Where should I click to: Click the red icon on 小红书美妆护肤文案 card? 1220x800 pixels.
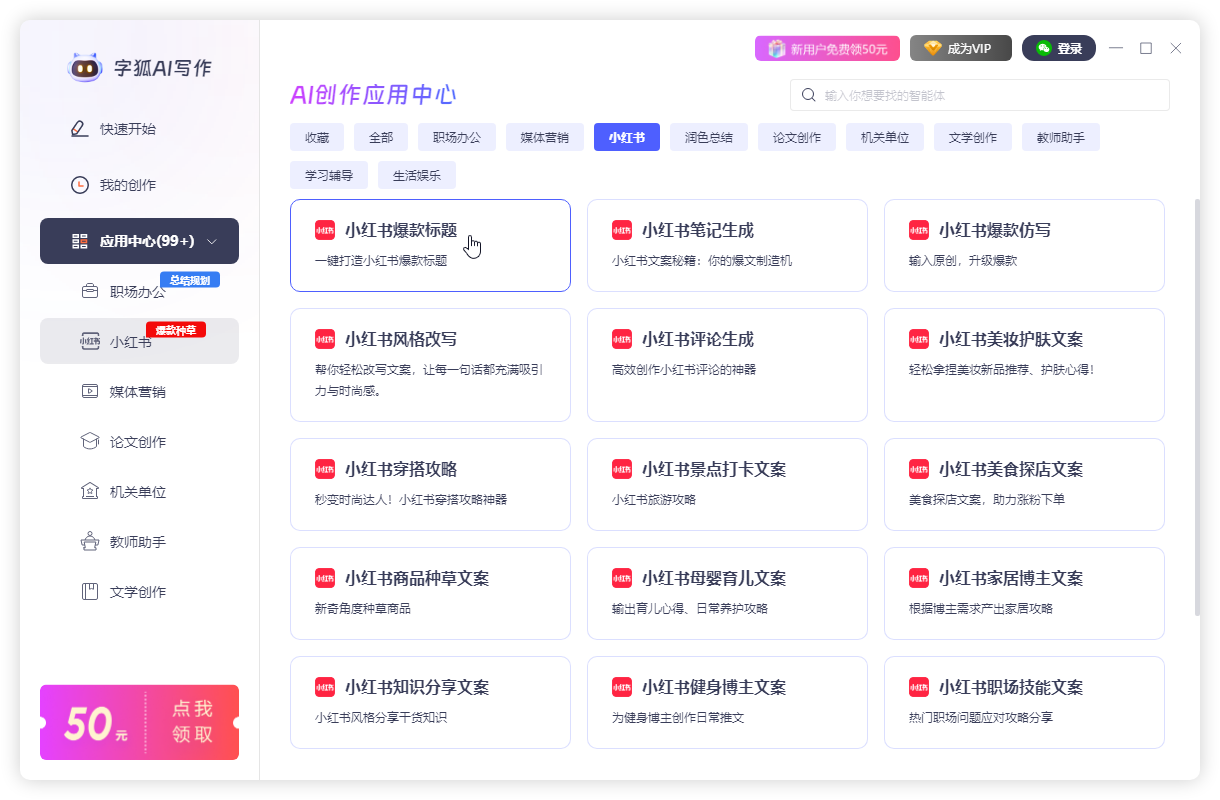pyautogui.click(x=919, y=339)
